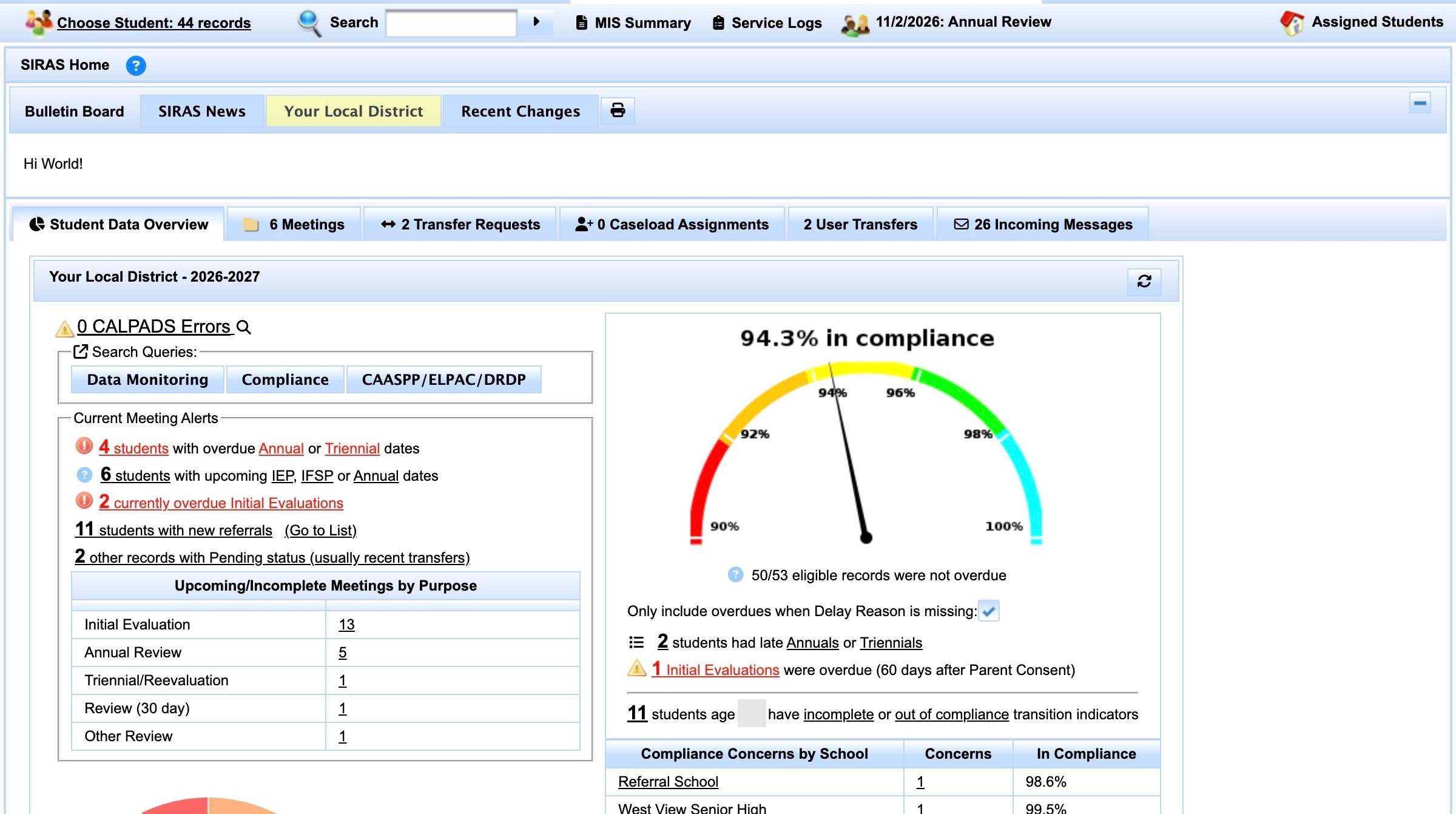Open the Data Monitoring search queries

pyautogui.click(x=147, y=379)
